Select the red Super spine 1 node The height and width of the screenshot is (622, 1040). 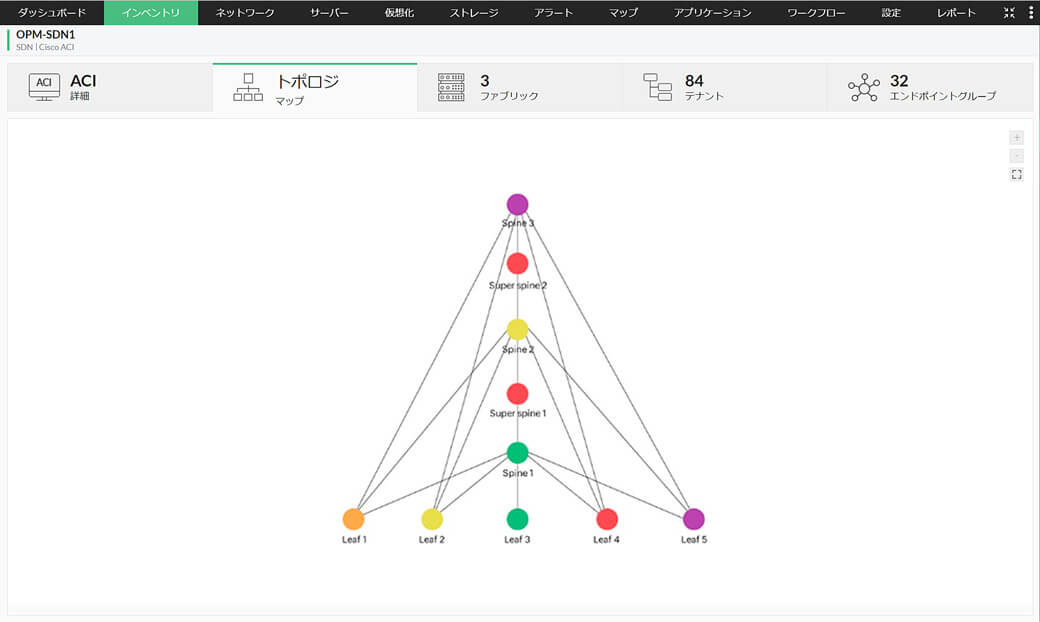517,394
